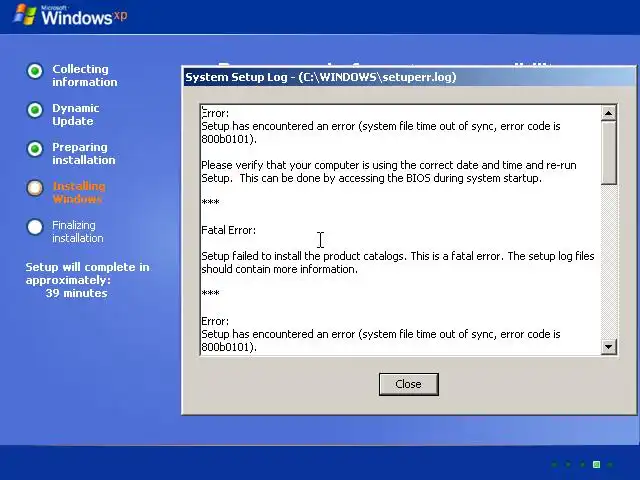This screenshot has height=480, width=640.
Task: Click the scrollbar thumb in the log box
Action: (608, 153)
